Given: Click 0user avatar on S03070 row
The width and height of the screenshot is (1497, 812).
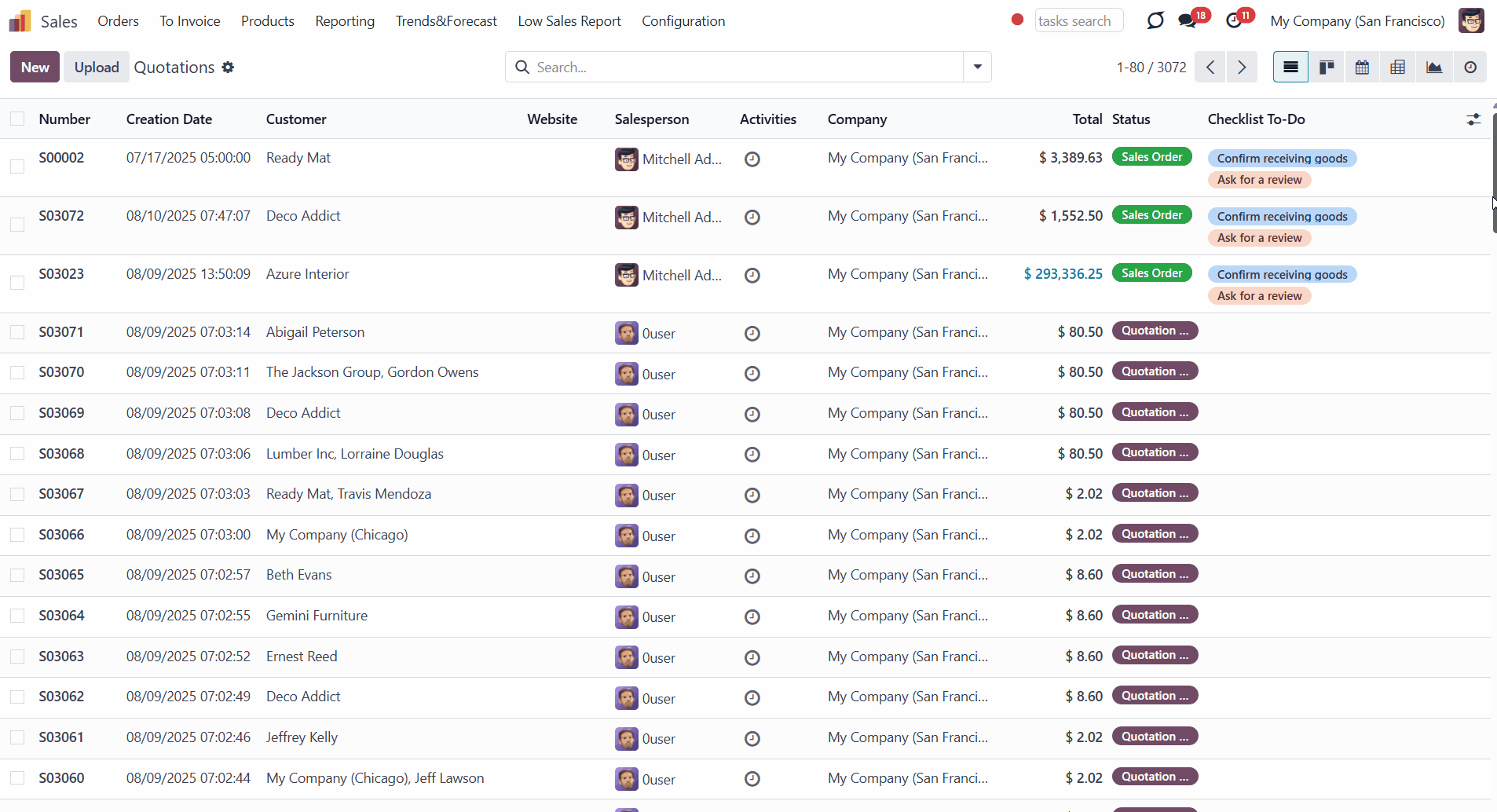Looking at the screenshot, I should [626, 374].
